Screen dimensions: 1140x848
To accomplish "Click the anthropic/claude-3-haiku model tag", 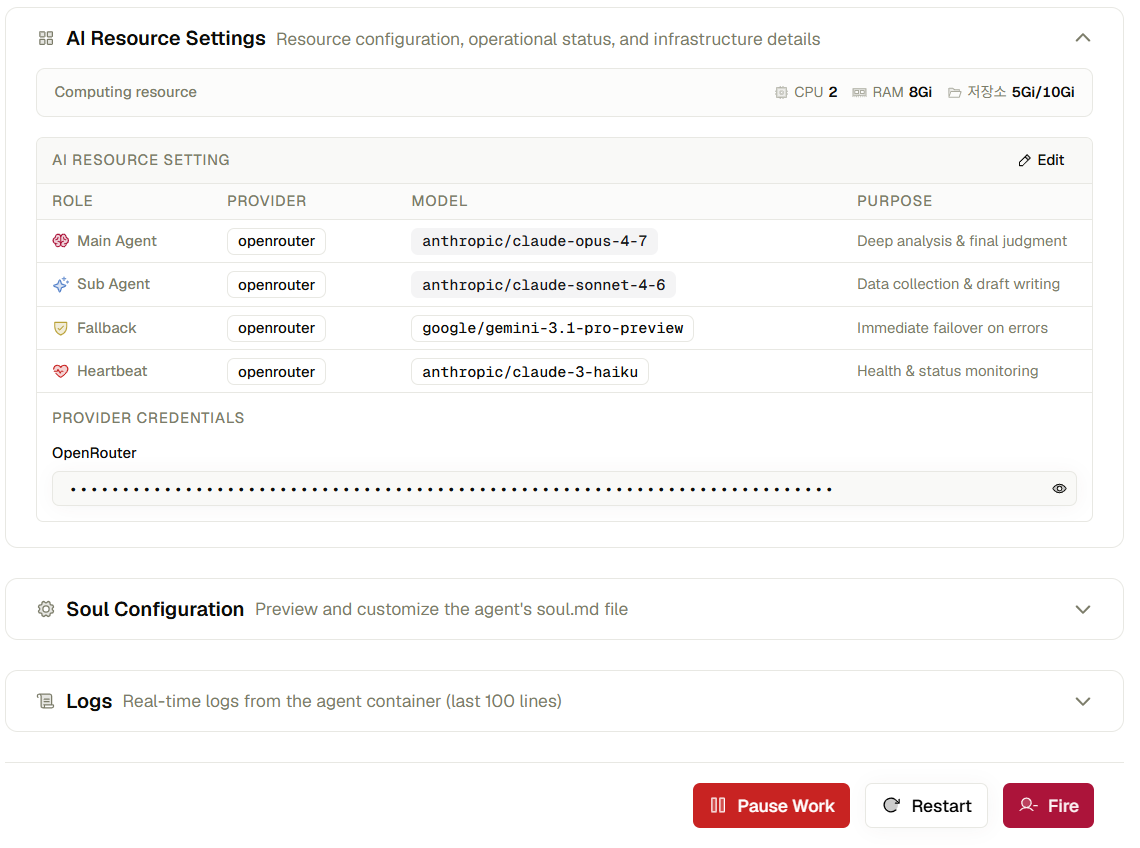I will click(530, 372).
